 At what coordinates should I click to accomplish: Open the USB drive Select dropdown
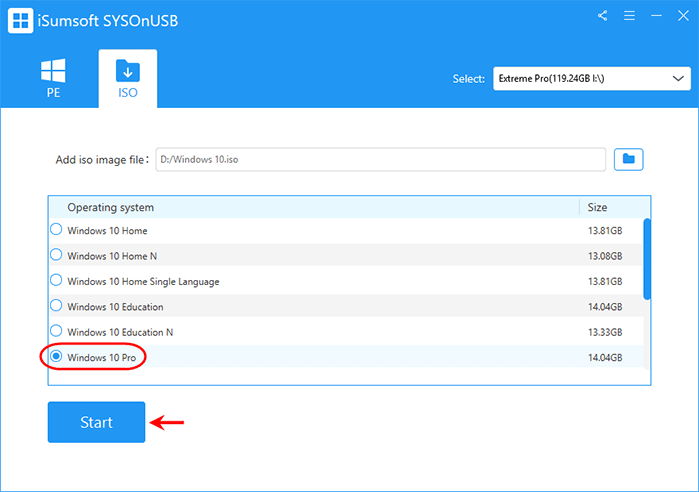(x=592, y=78)
